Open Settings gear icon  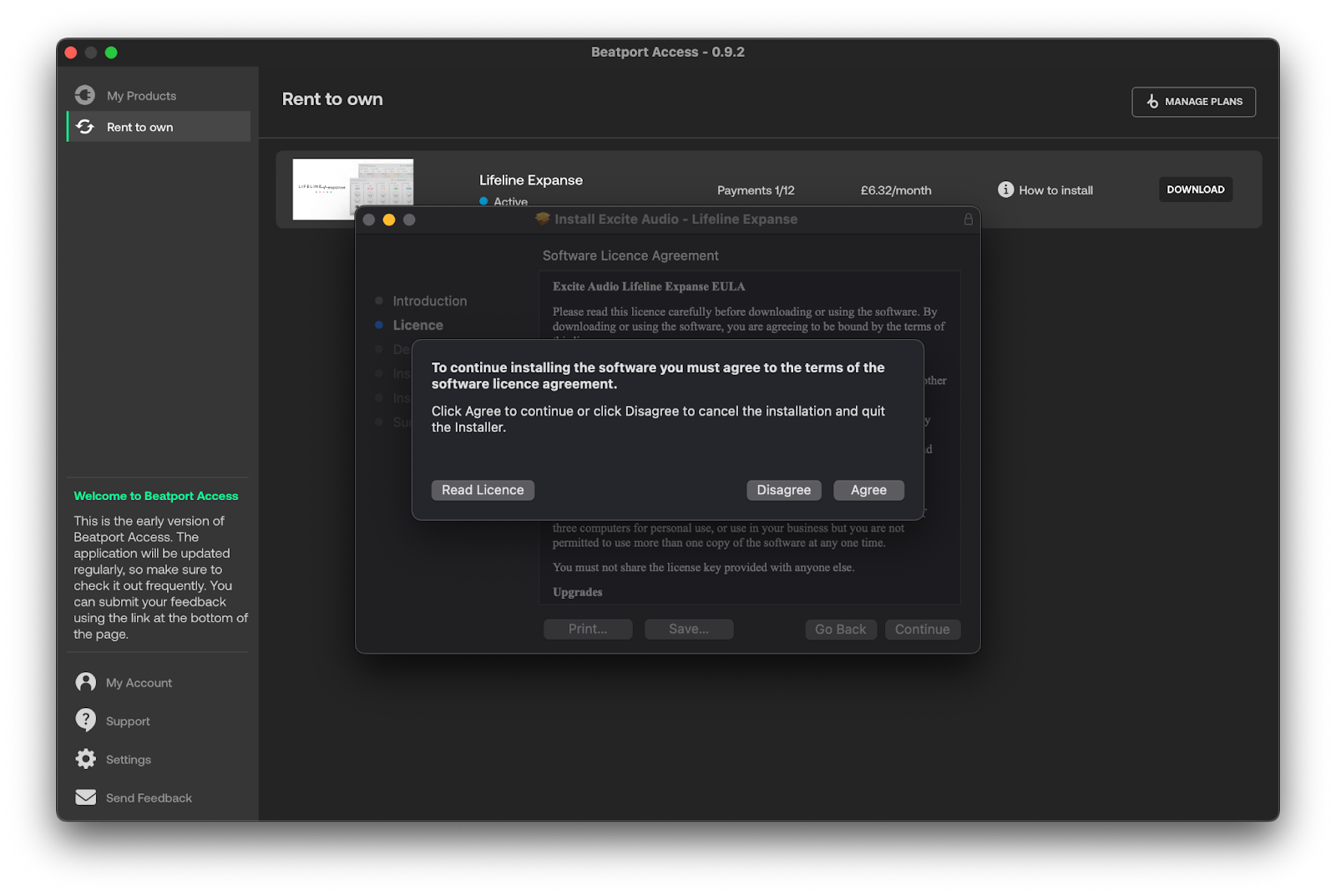coord(85,759)
